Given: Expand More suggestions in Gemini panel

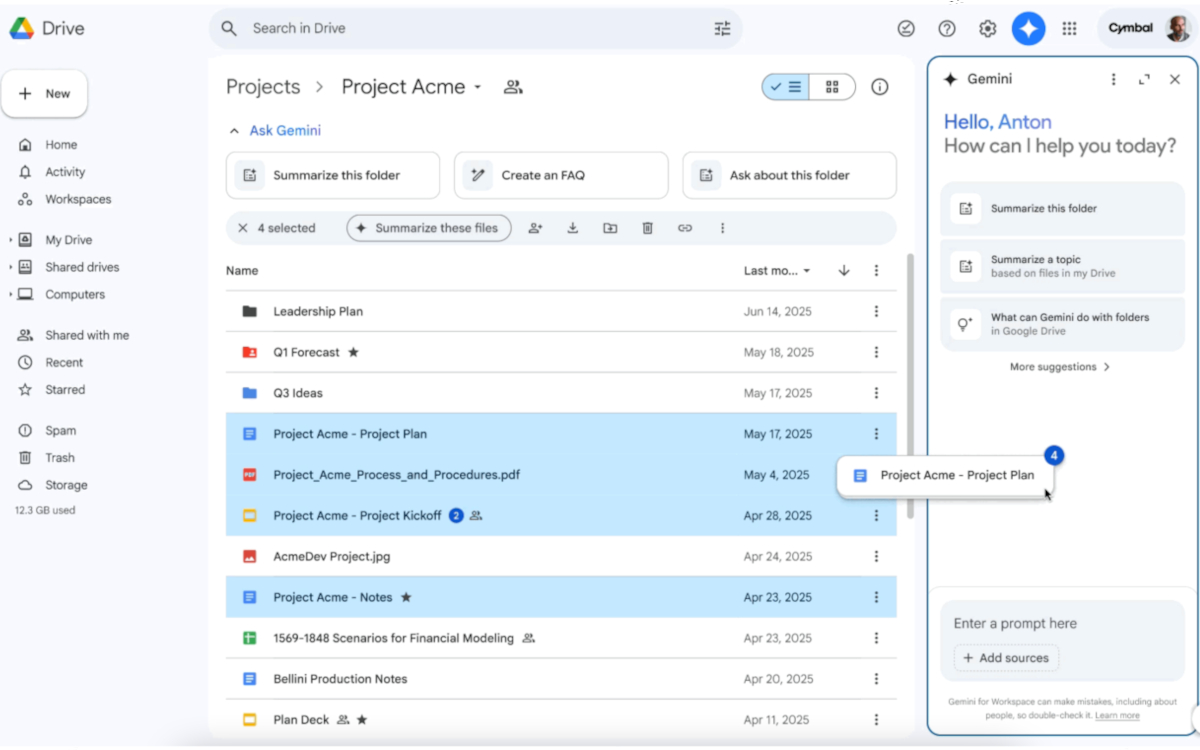Looking at the screenshot, I should point(1060,367).
